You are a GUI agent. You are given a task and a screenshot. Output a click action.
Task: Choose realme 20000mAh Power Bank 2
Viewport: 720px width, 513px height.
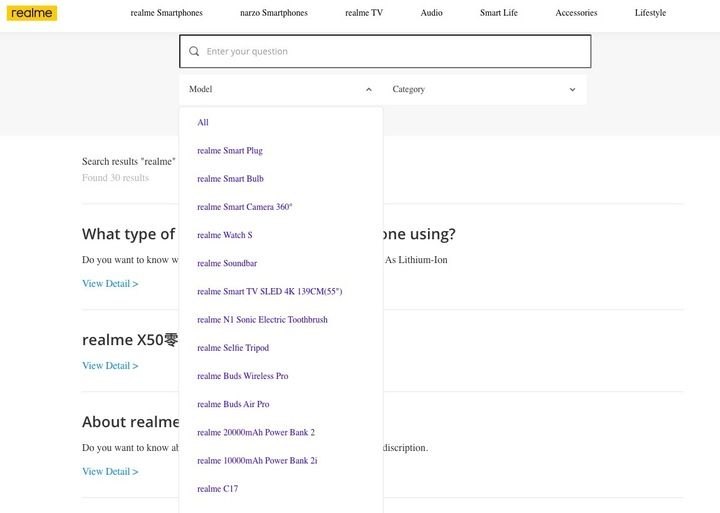256,432
